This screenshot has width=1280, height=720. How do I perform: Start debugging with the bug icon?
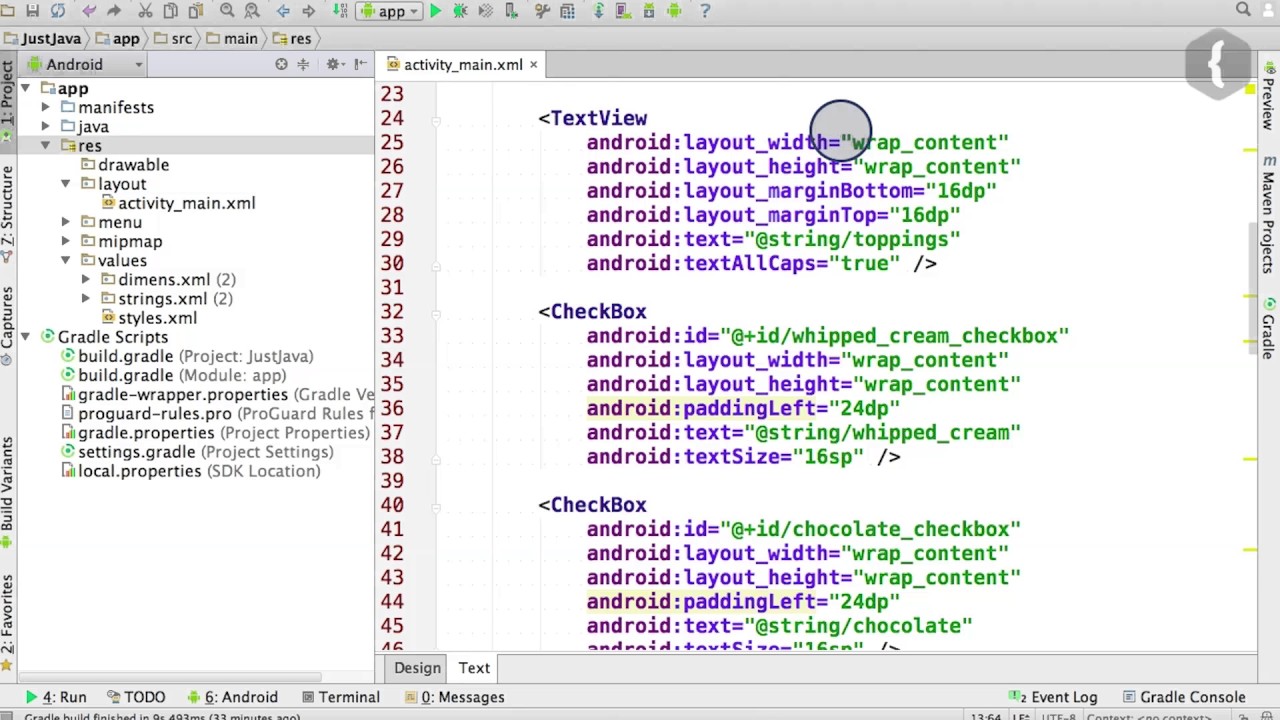pos(461,11)
